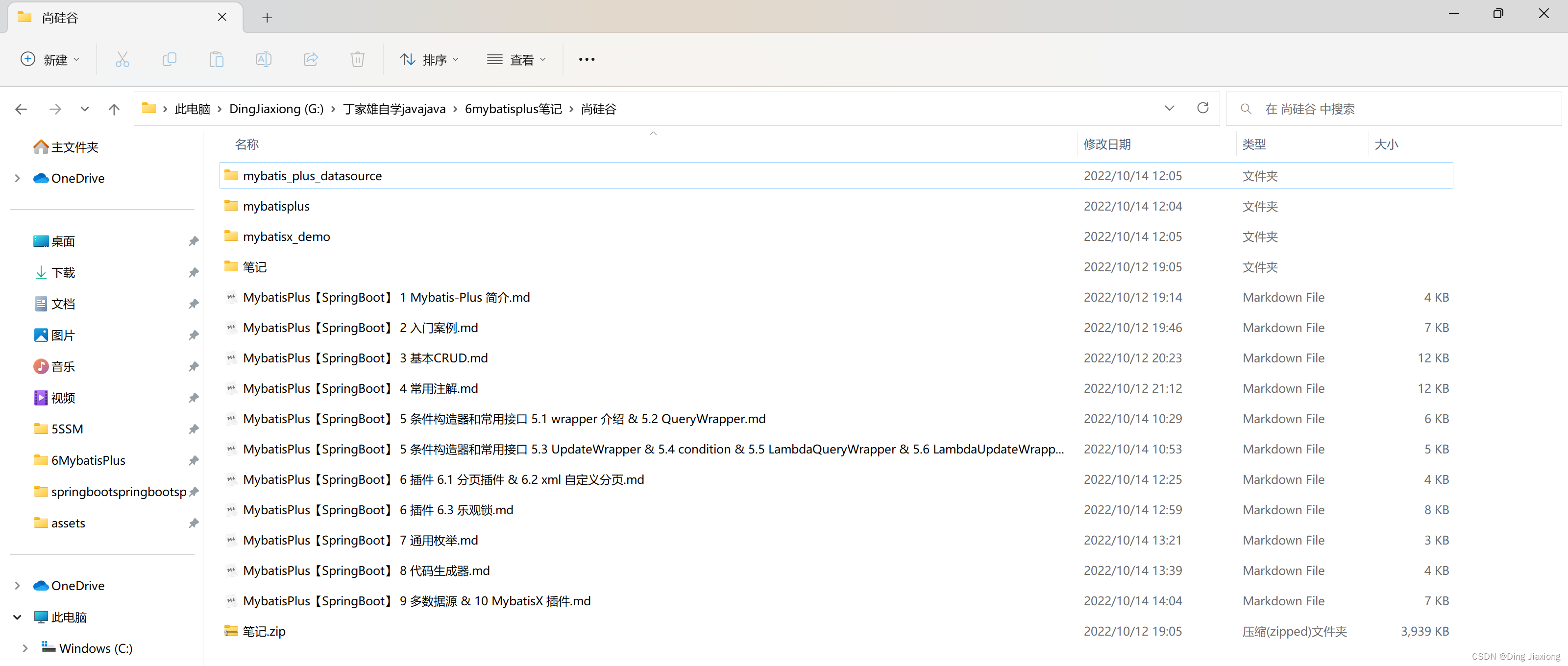1568x666 pixels.
Task: Open 5SSM folder in sidebar
Action: pos(58,429)
